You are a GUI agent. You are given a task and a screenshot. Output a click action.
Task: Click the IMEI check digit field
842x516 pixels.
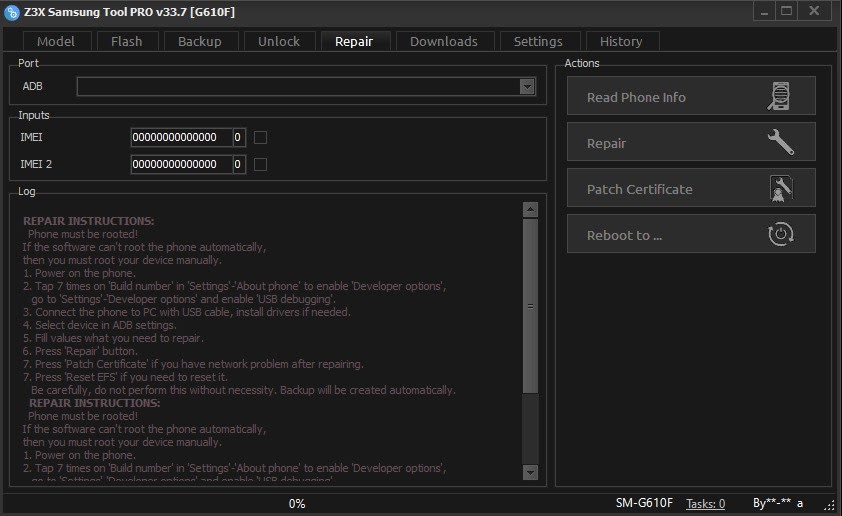click(x=239, y=137)
